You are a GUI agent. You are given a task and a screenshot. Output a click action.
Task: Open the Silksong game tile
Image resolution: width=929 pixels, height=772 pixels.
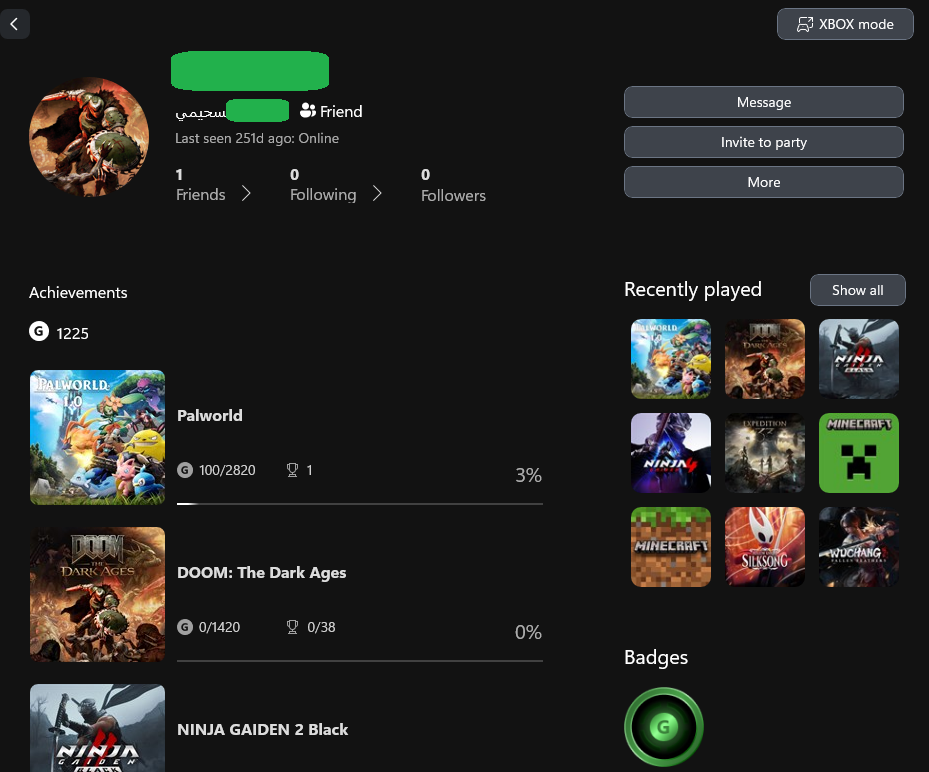click(x=765, y=547)
